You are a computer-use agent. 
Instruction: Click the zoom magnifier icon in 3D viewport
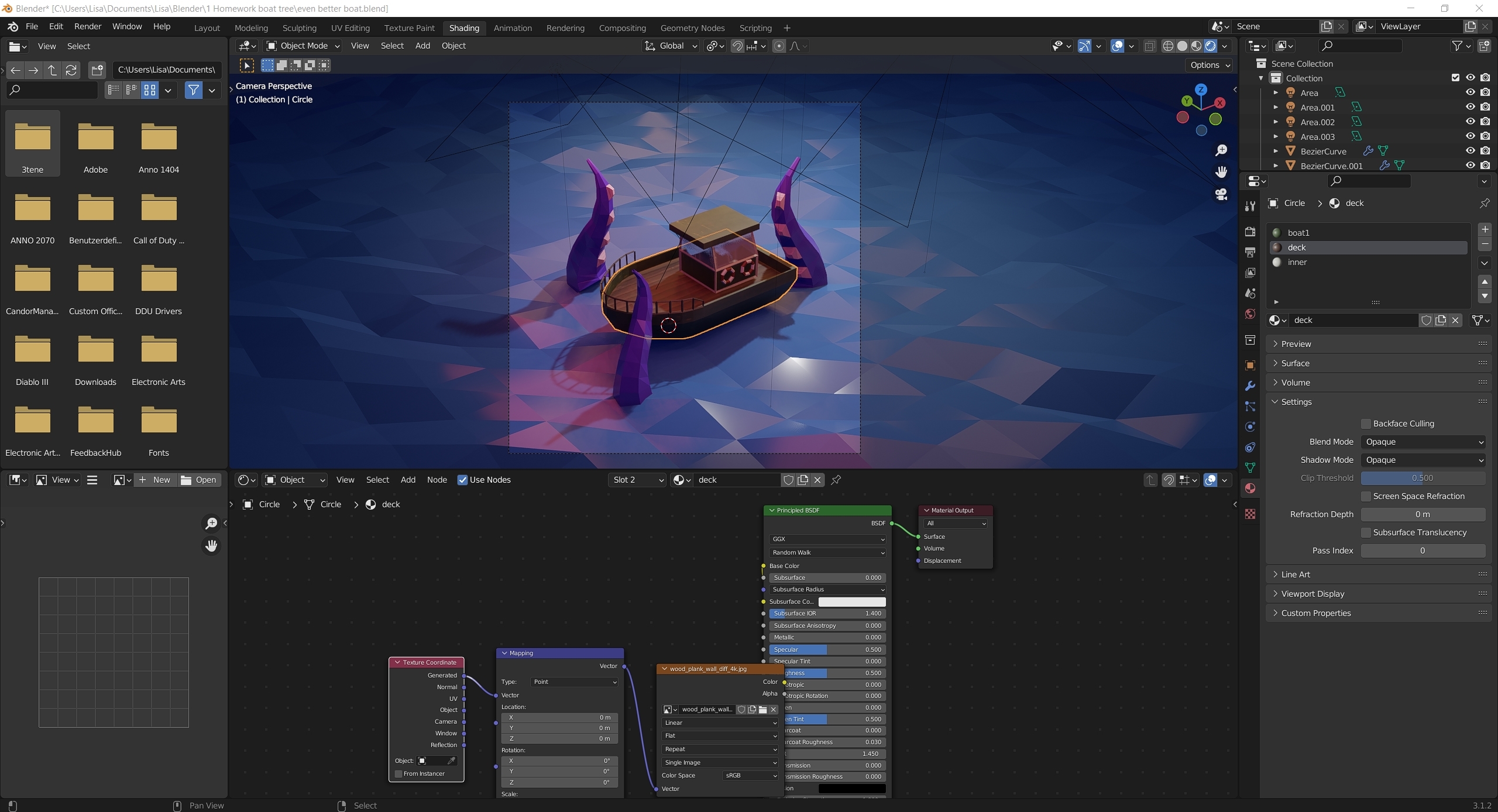click(1221, 150)
